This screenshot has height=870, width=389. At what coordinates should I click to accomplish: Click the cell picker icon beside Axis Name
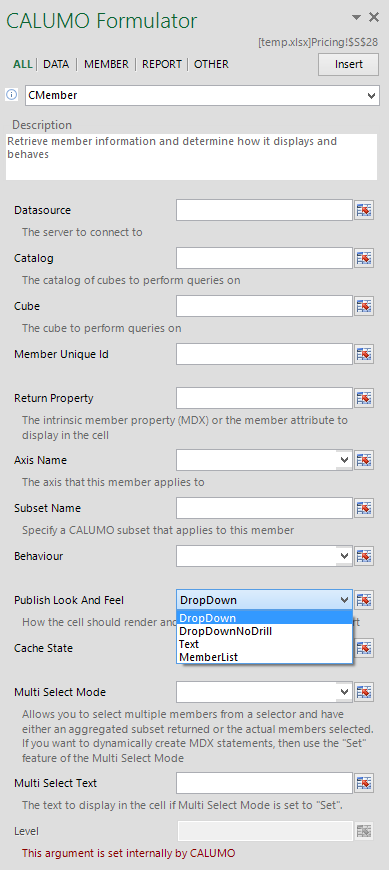click(363, 460)
